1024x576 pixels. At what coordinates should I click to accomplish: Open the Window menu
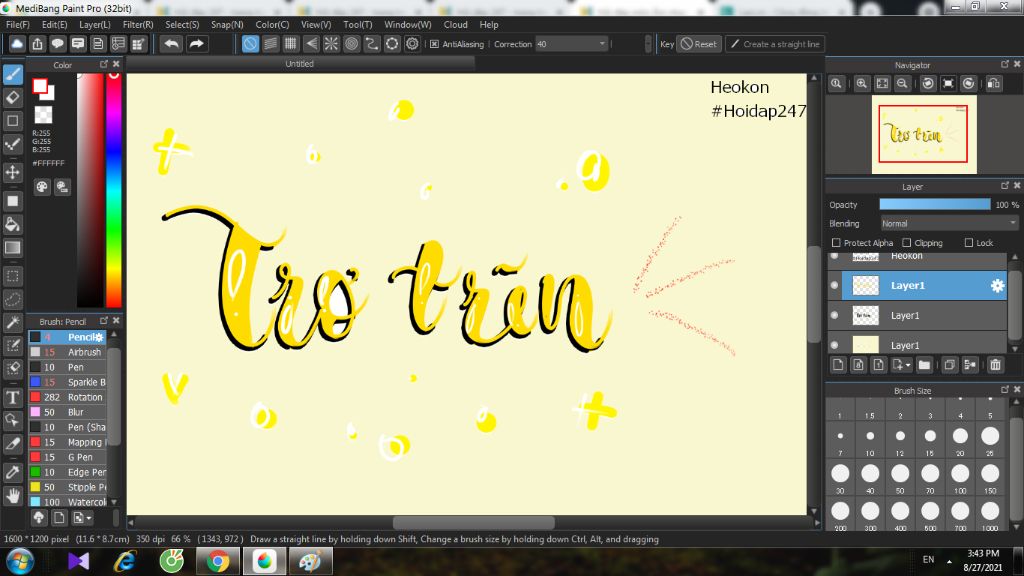408,25
